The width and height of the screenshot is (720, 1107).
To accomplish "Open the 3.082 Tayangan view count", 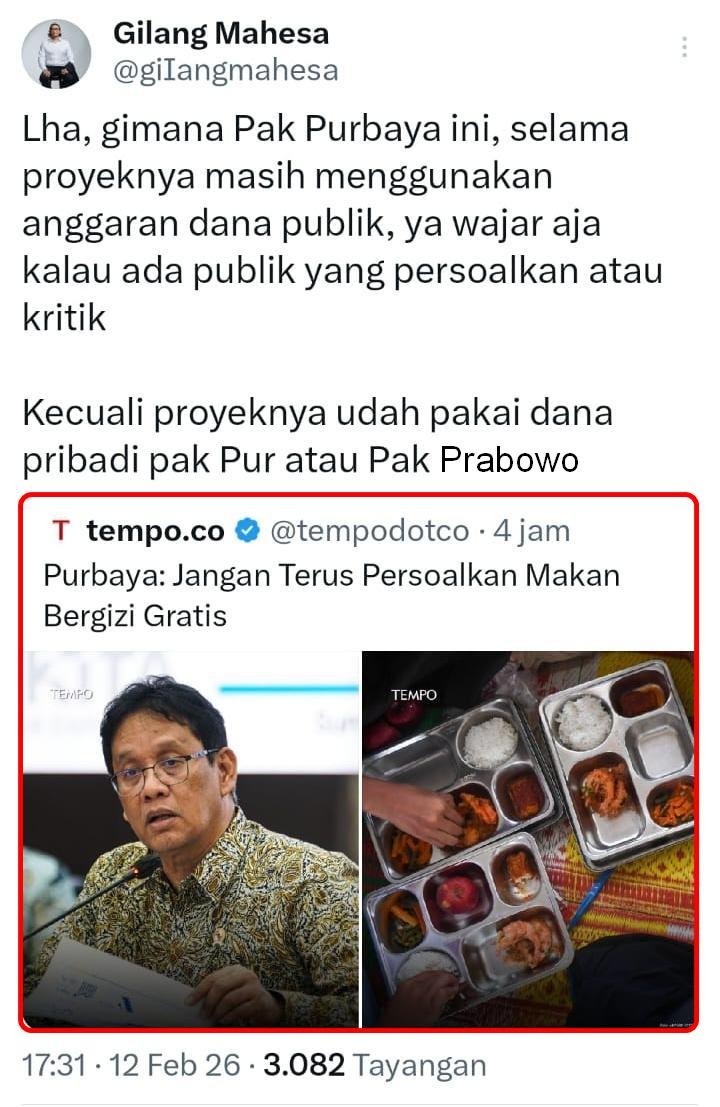I will (x=375, y=1065).
